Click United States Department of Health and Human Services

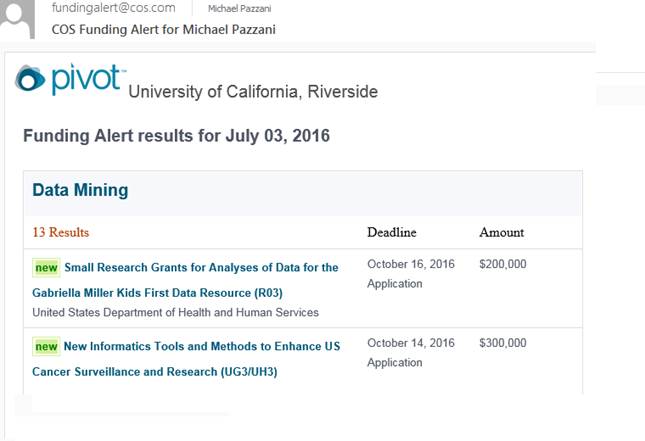click(x=176, y=313)
